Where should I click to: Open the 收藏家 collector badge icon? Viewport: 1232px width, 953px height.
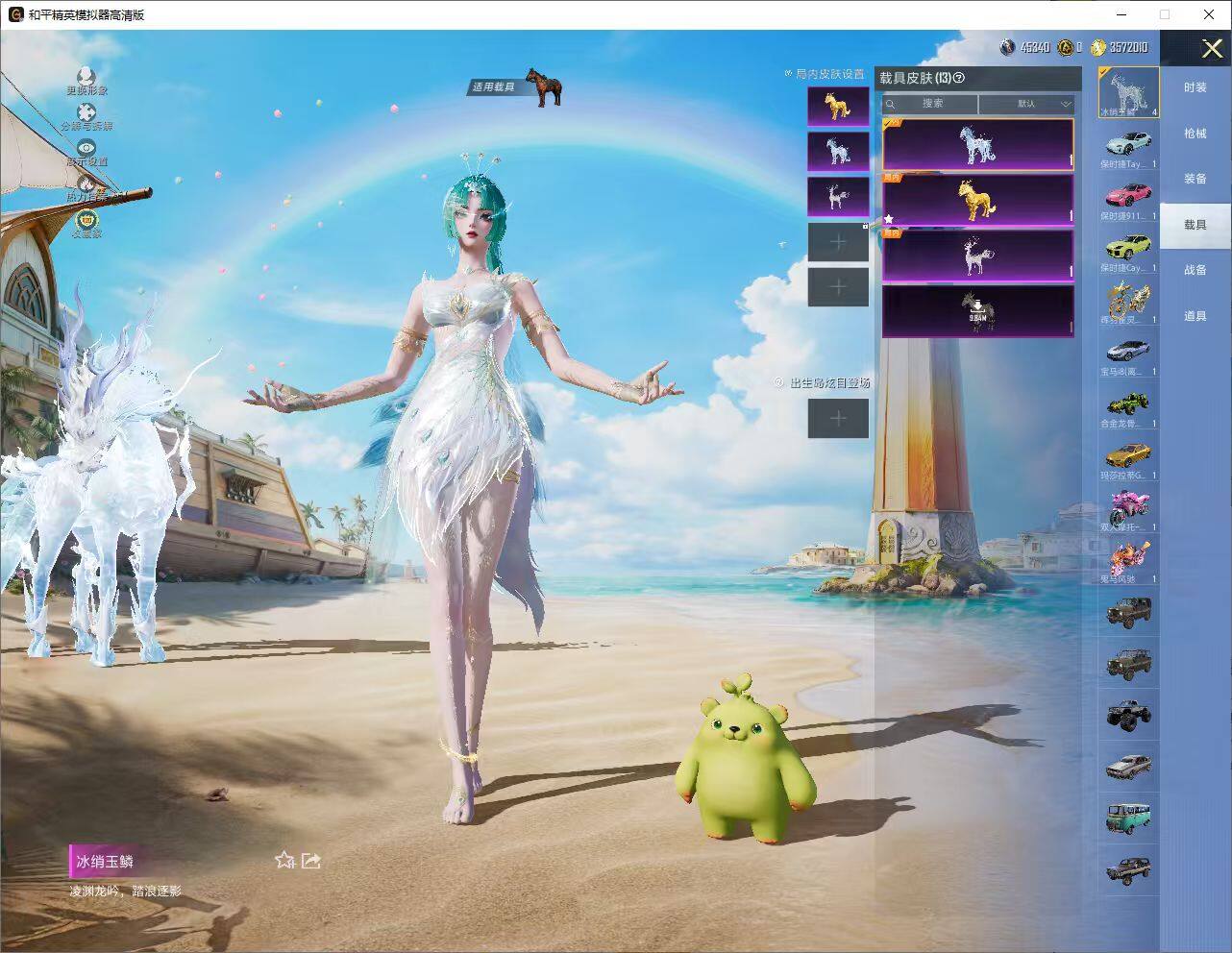point(86,219)
